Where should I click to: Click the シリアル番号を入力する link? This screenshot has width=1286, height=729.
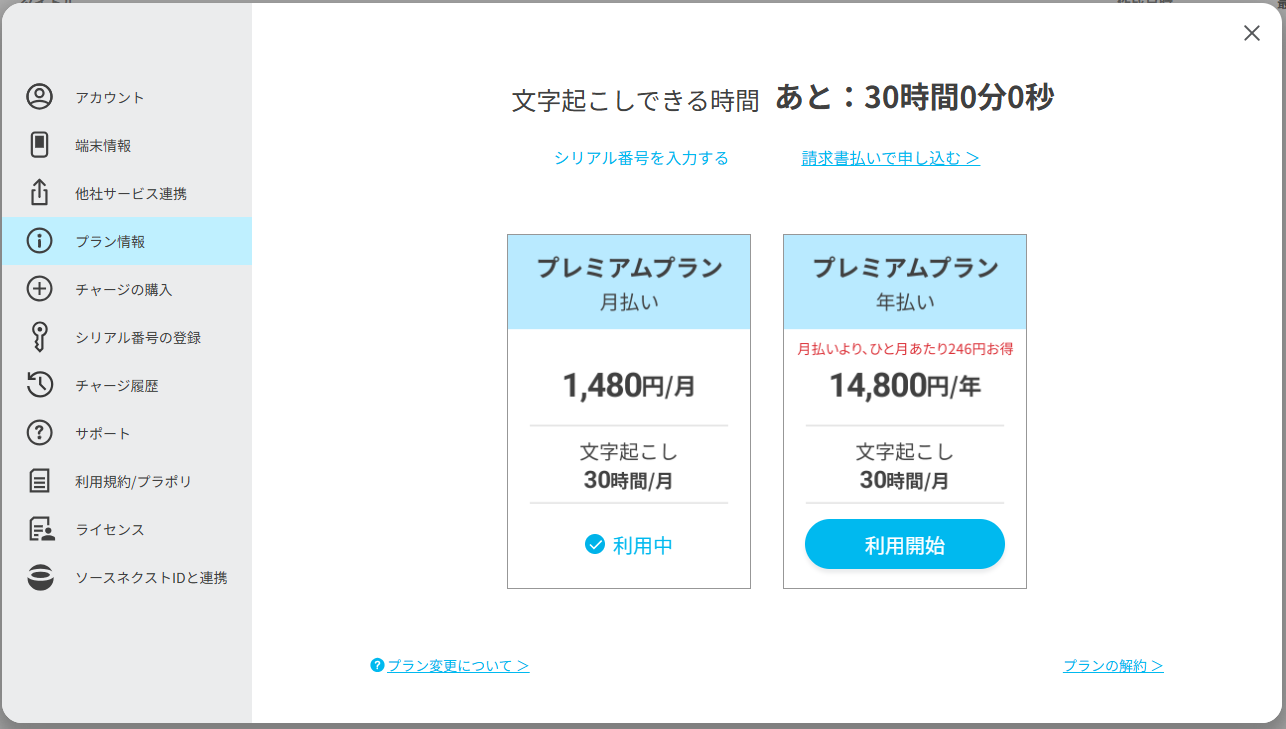[641, 158]
